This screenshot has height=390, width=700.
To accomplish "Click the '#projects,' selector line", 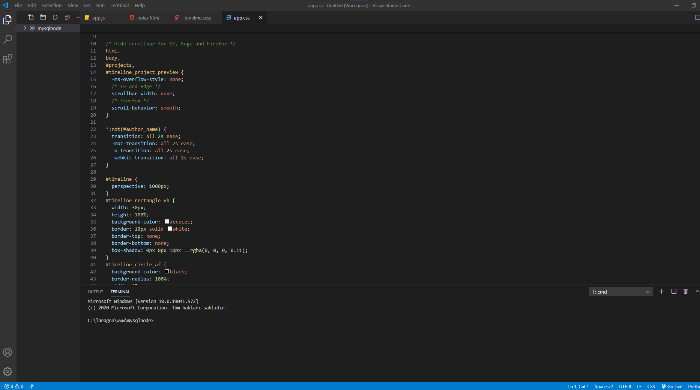I will 120,65.
